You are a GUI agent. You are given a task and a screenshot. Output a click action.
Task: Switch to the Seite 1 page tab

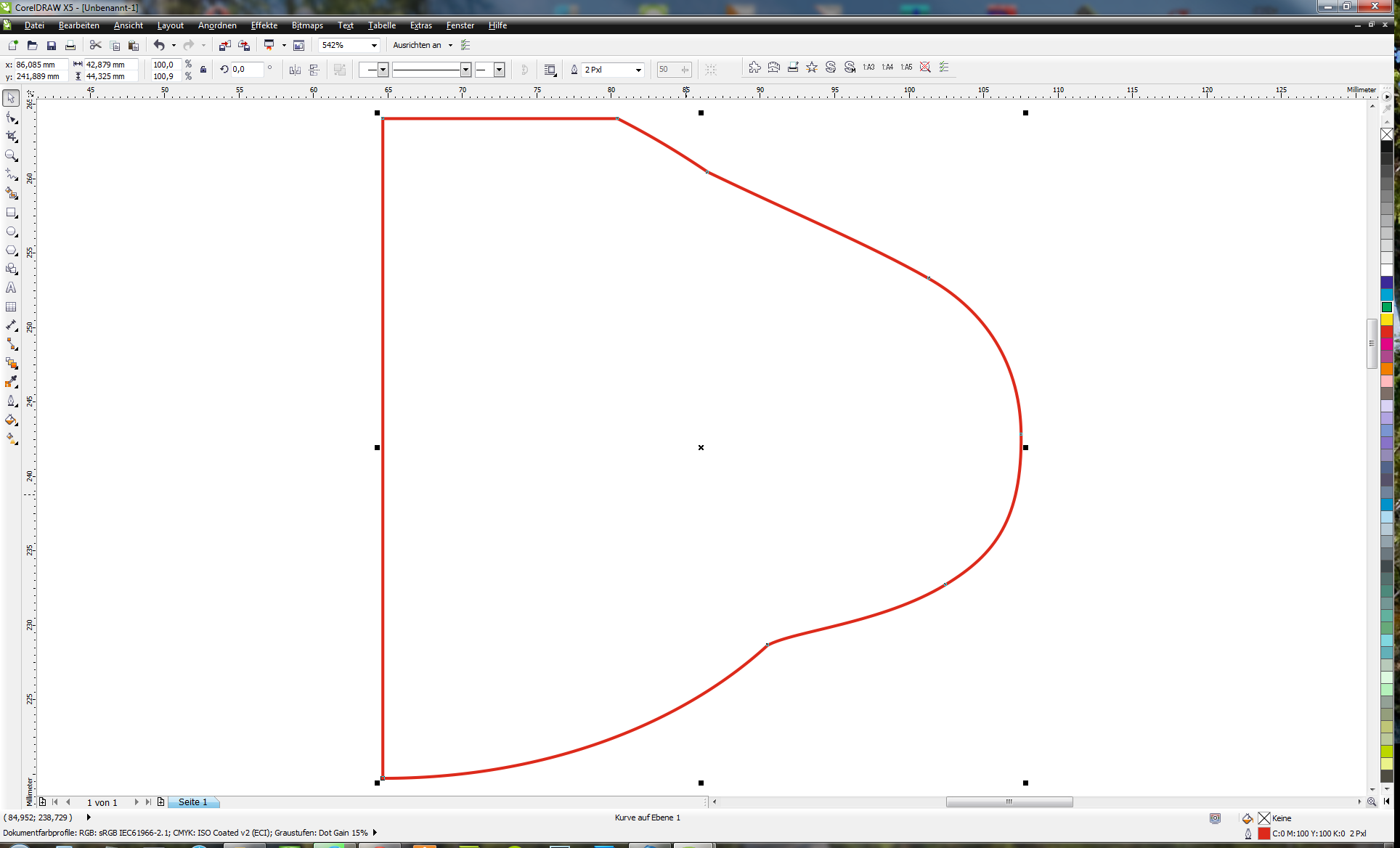192,802
